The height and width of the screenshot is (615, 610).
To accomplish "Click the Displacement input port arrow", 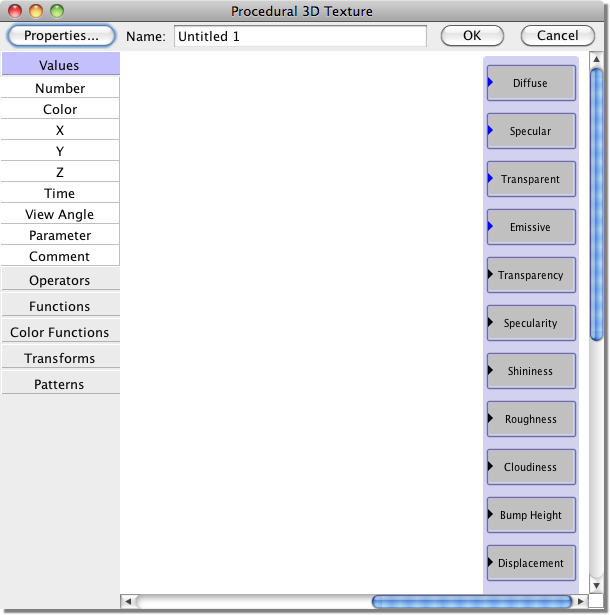I will click(490, 562).
